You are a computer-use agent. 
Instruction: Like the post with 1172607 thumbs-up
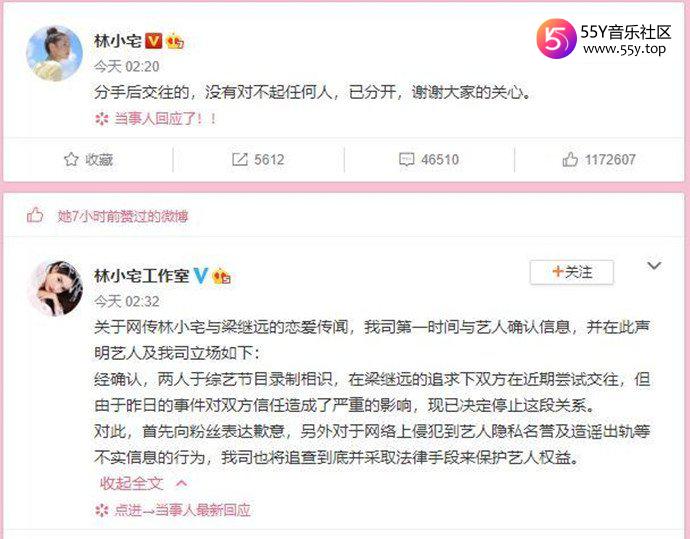click(570, 159)
